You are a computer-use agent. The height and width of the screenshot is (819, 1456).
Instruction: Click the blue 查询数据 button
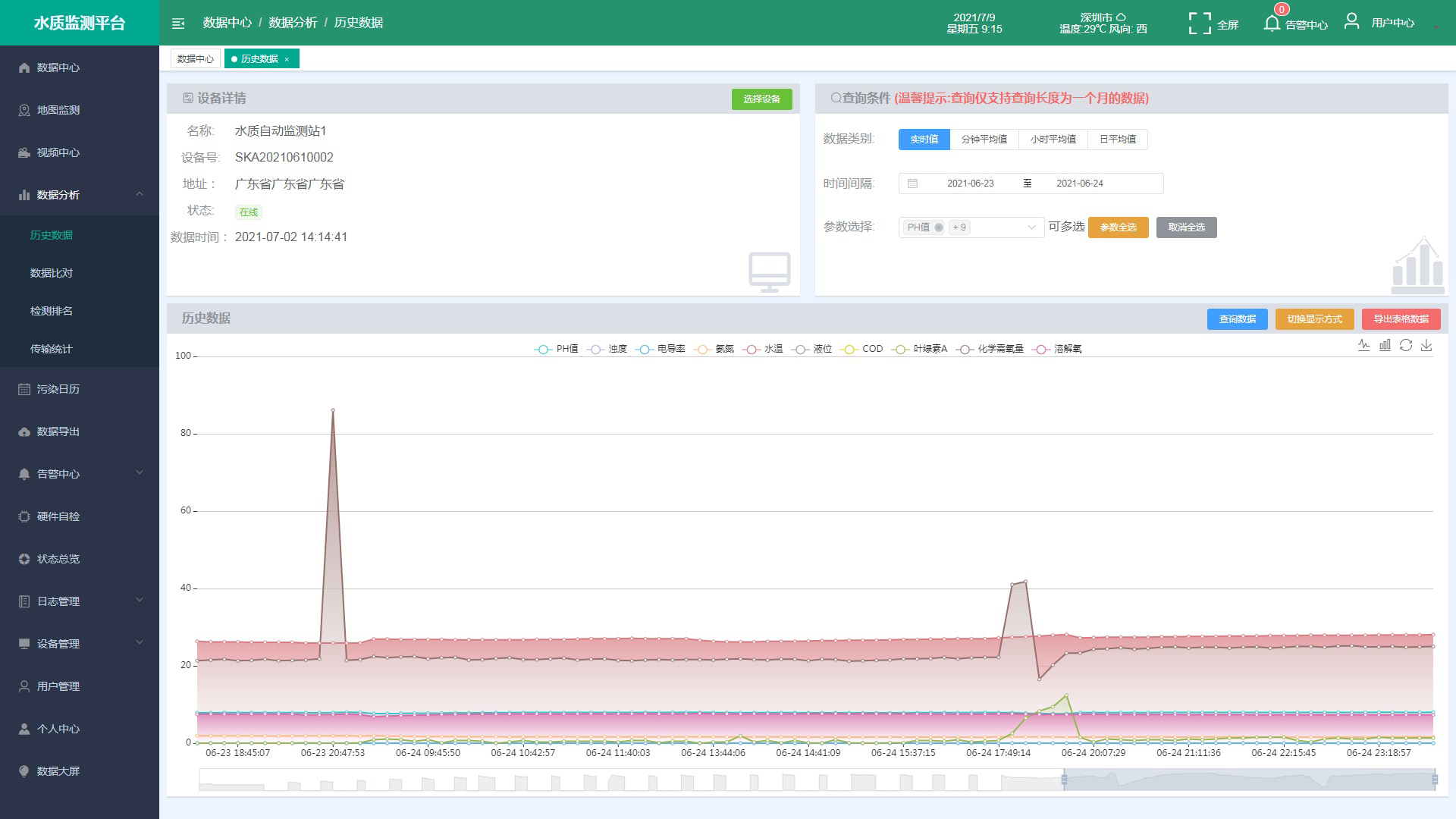point(1237,319)
